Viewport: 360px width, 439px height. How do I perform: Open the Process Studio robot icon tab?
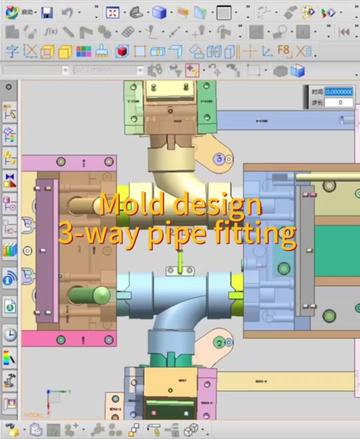tap(10, 380)
